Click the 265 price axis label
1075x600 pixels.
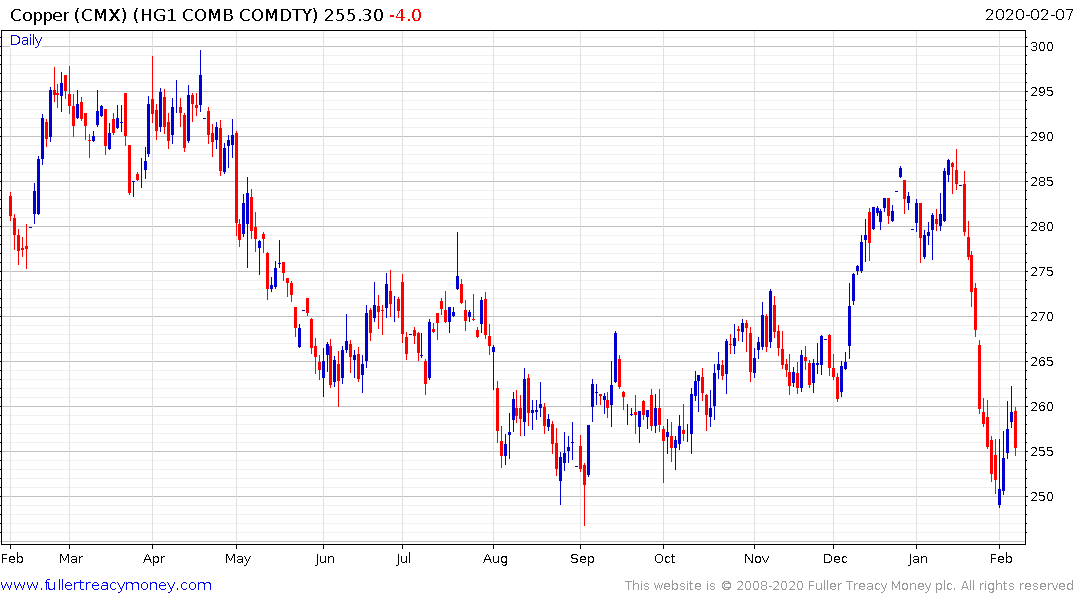tap(1041, 361)
